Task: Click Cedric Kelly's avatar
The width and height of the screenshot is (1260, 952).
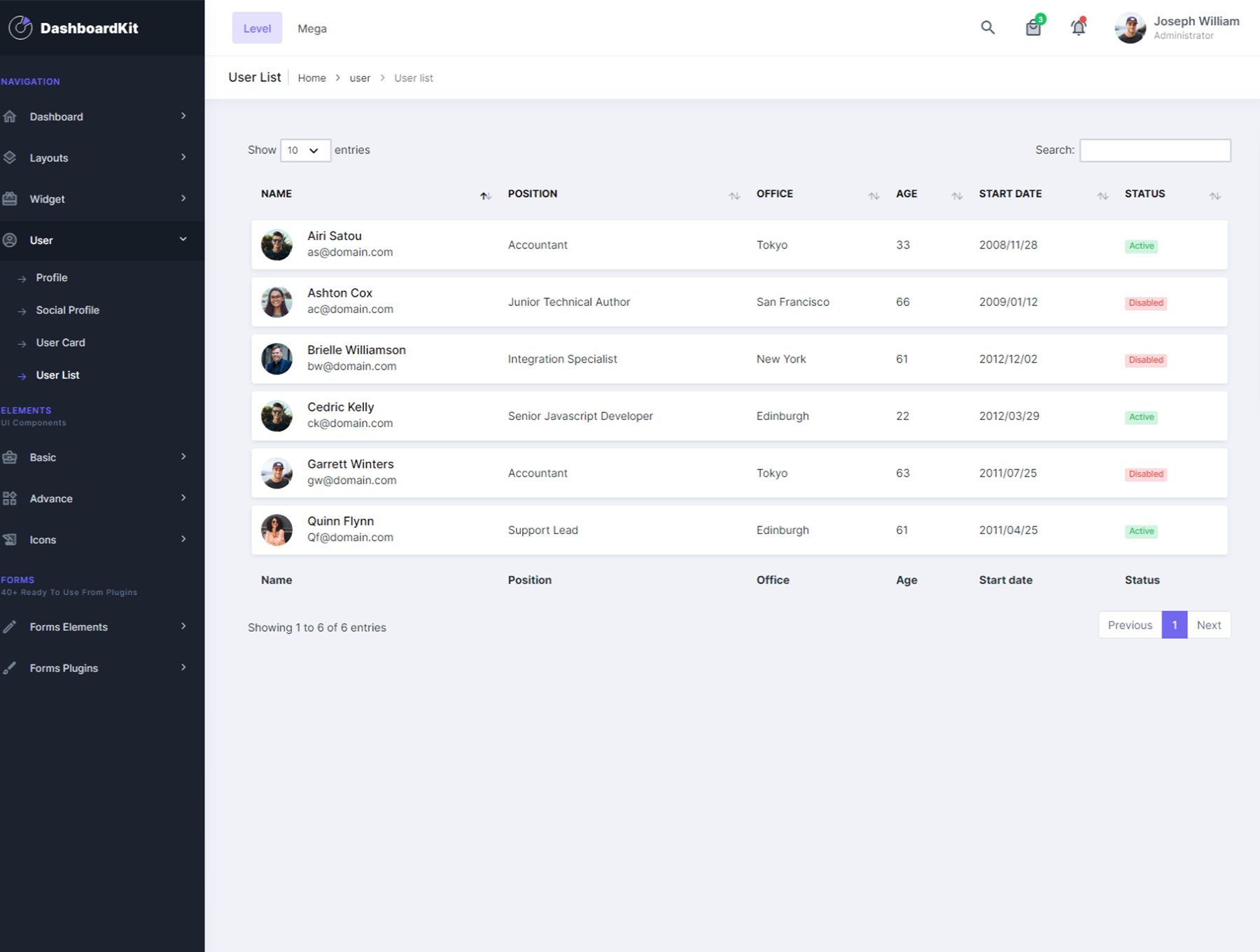Action: click(x=276, y=416)
